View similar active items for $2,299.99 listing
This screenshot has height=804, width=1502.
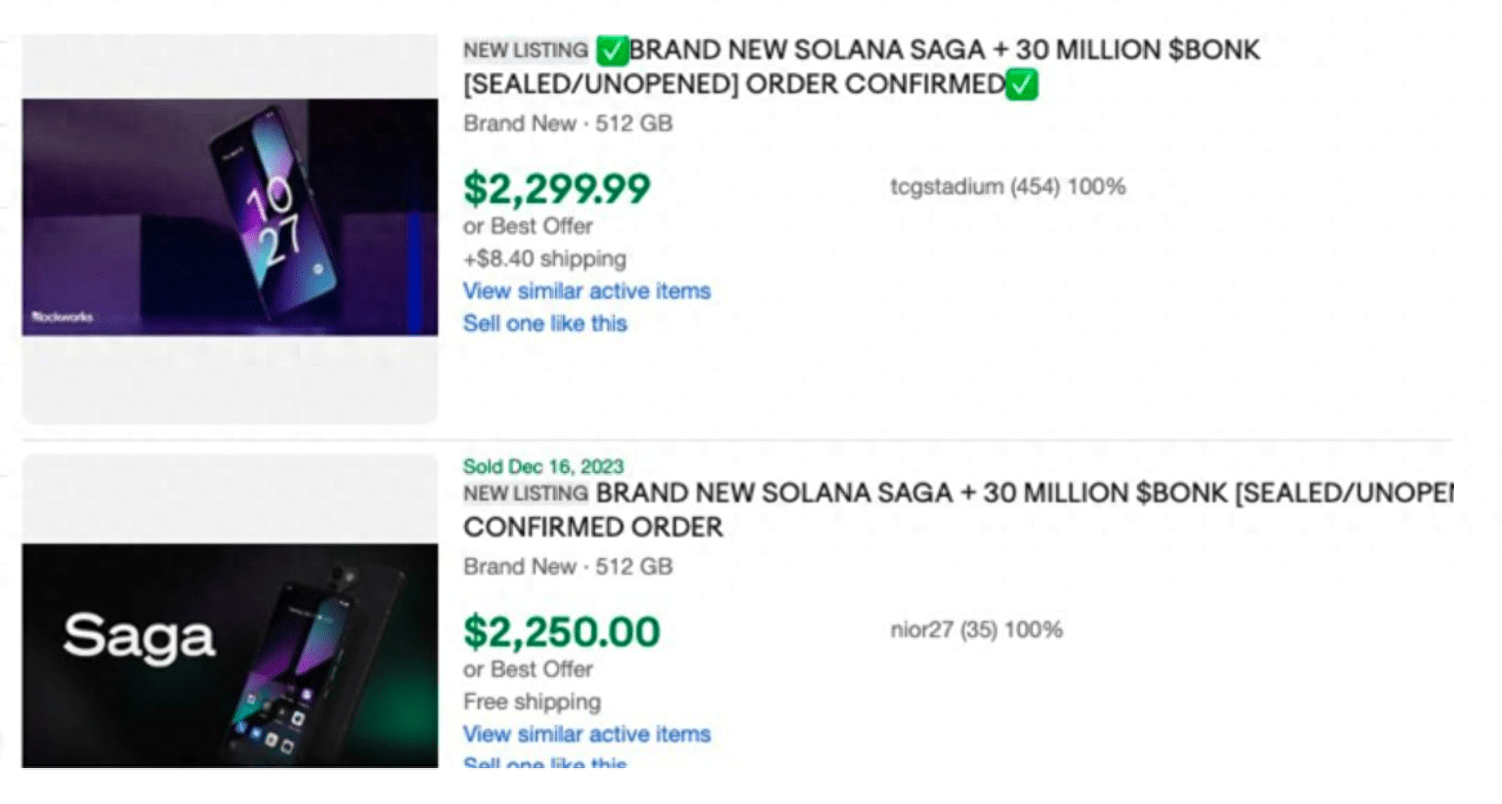587,291
